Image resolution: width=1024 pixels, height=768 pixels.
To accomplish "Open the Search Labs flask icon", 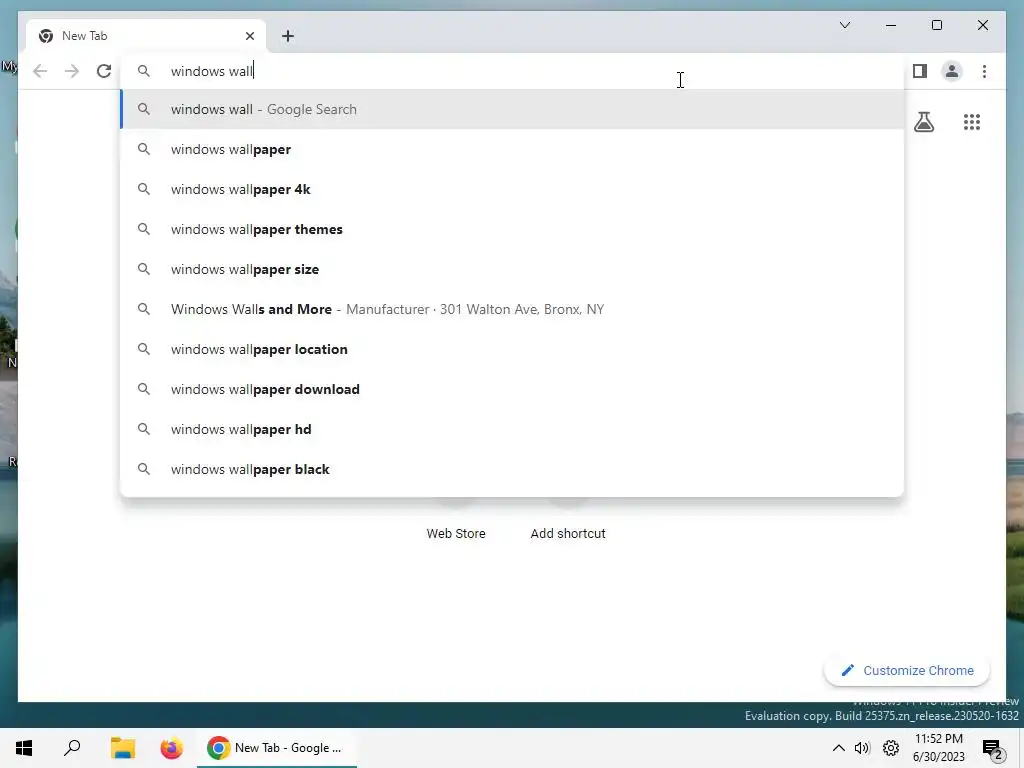I will point(923,122).
